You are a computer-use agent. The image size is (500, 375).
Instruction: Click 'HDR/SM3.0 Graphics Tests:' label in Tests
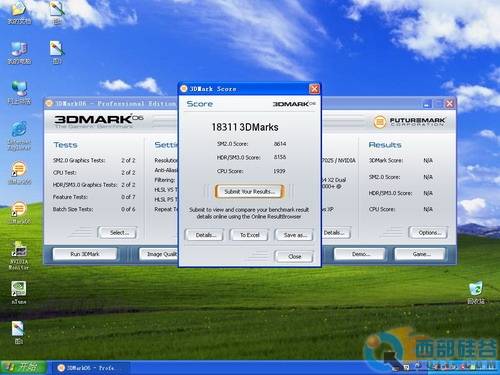(x=85, y=185)
